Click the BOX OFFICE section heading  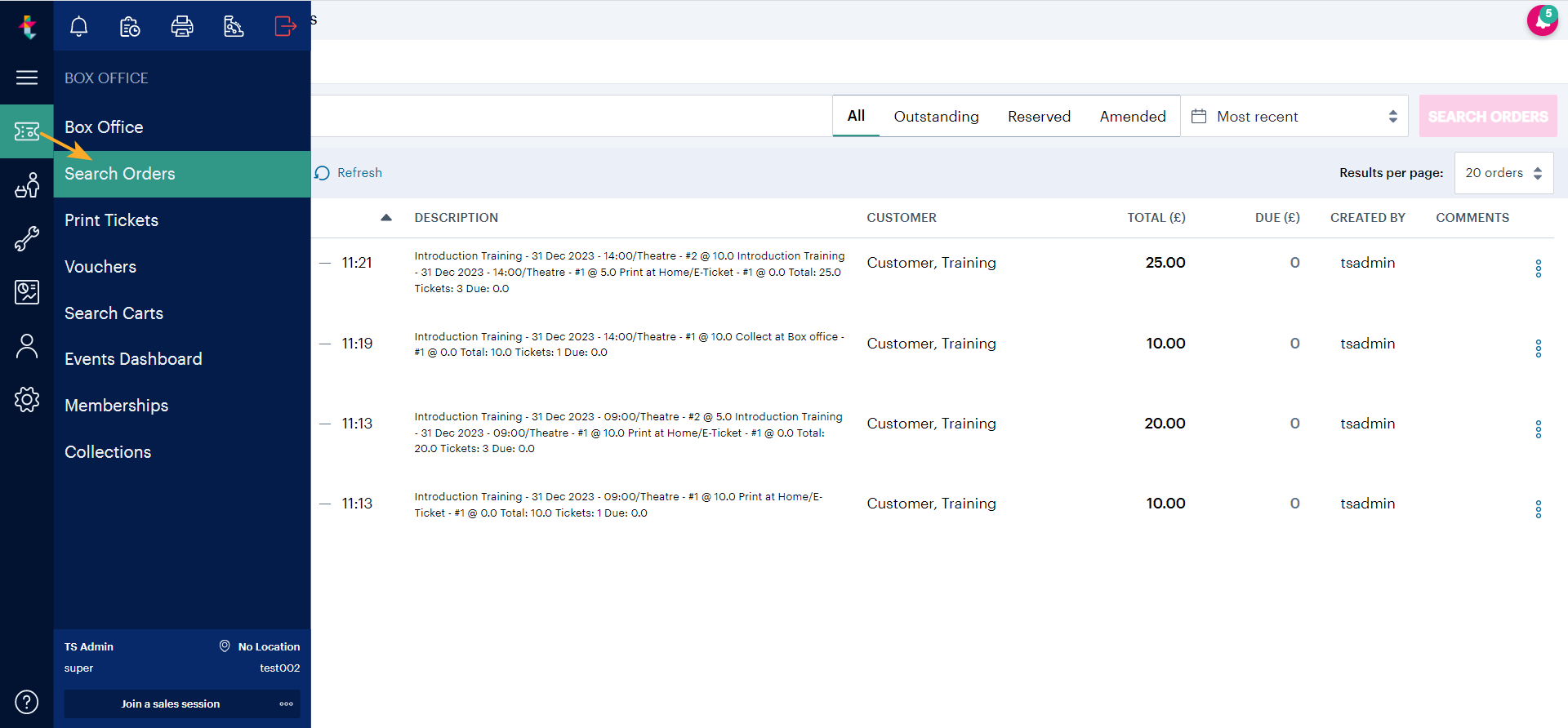106,78
